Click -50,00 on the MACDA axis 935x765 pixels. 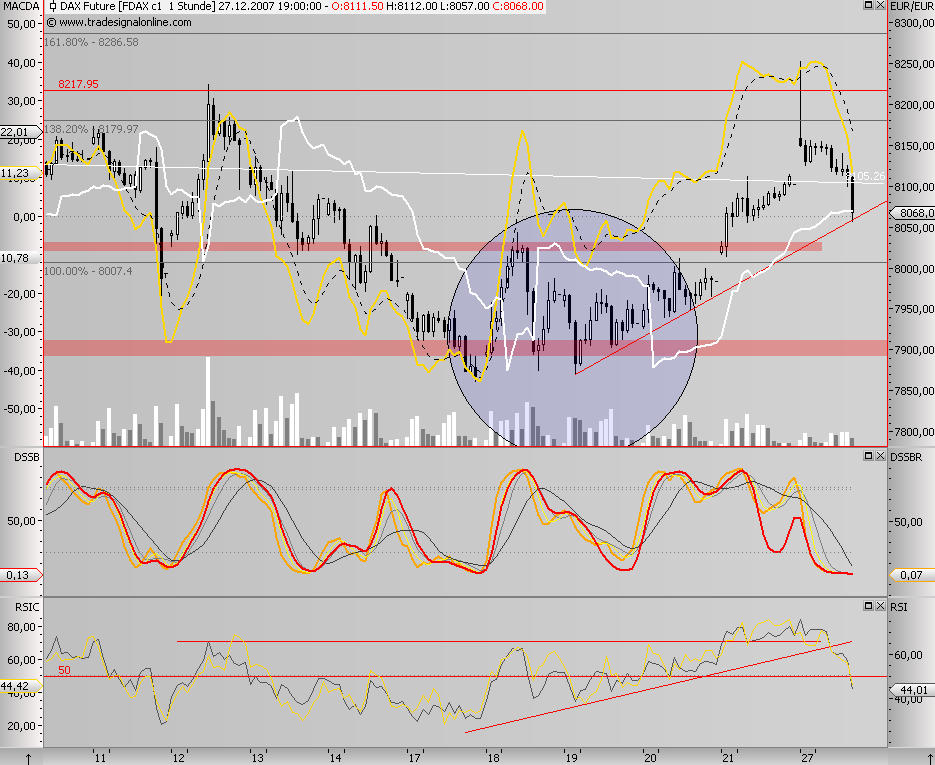coord(20,409)
